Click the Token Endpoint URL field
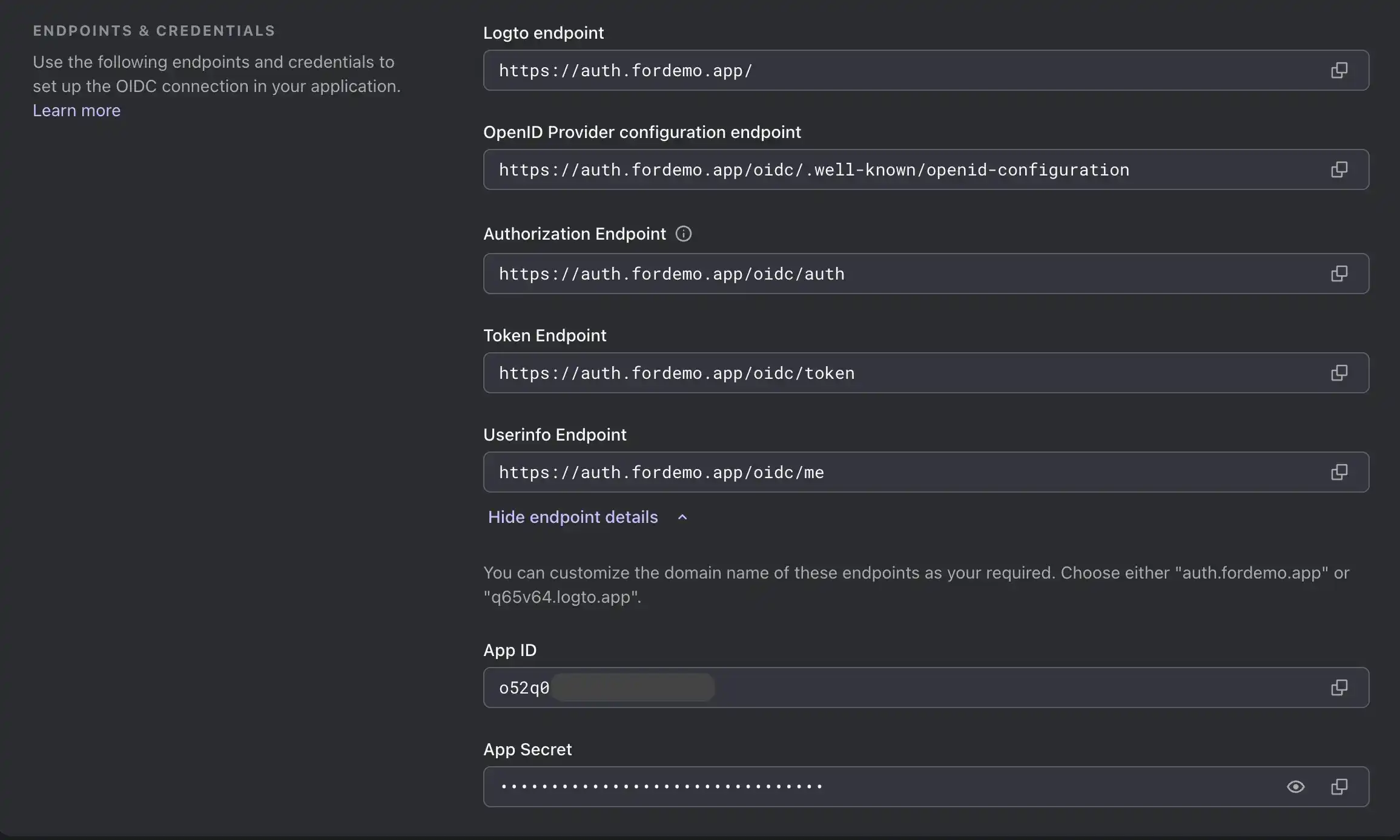This screenshot has height=840, width=1400. [x=848, y=373]
